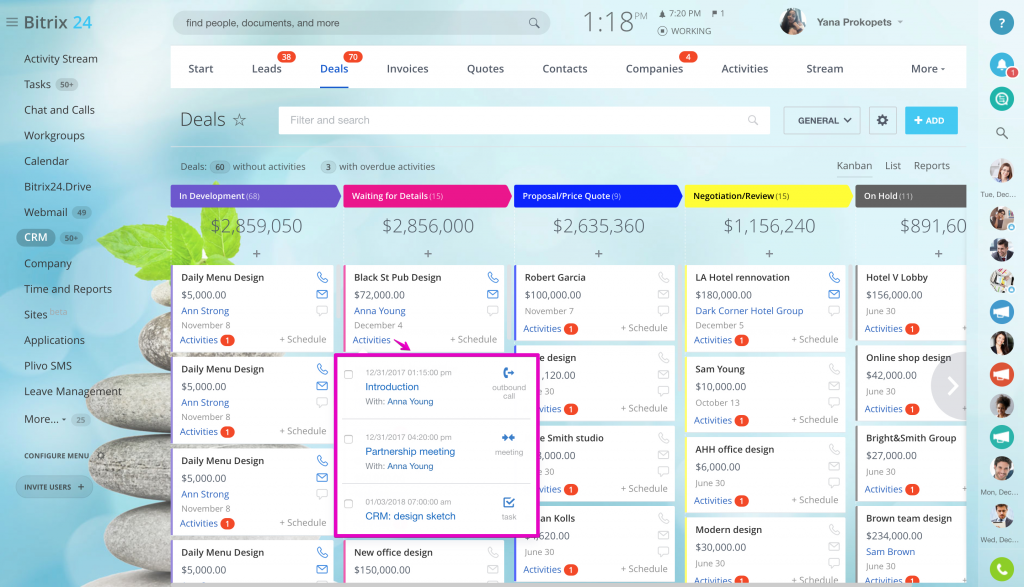
Task: Filter the 3 deals with overdue activities
Action: [x=377, y=167]
